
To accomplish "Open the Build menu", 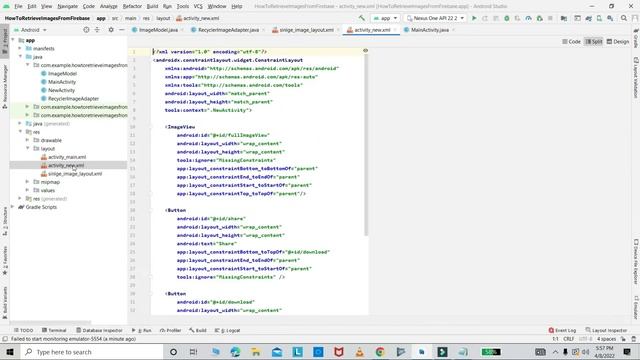I will [152, 7].
